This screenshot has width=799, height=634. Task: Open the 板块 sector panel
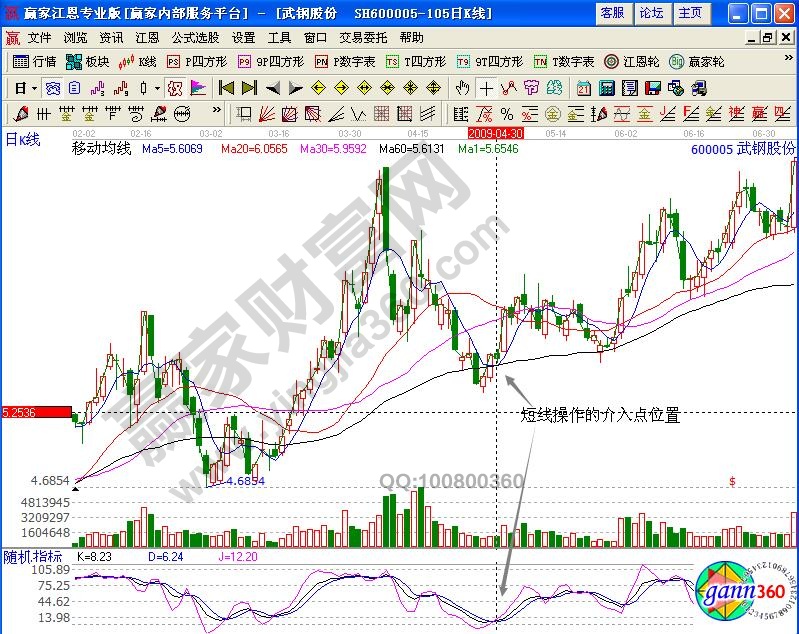click(87, 62)
